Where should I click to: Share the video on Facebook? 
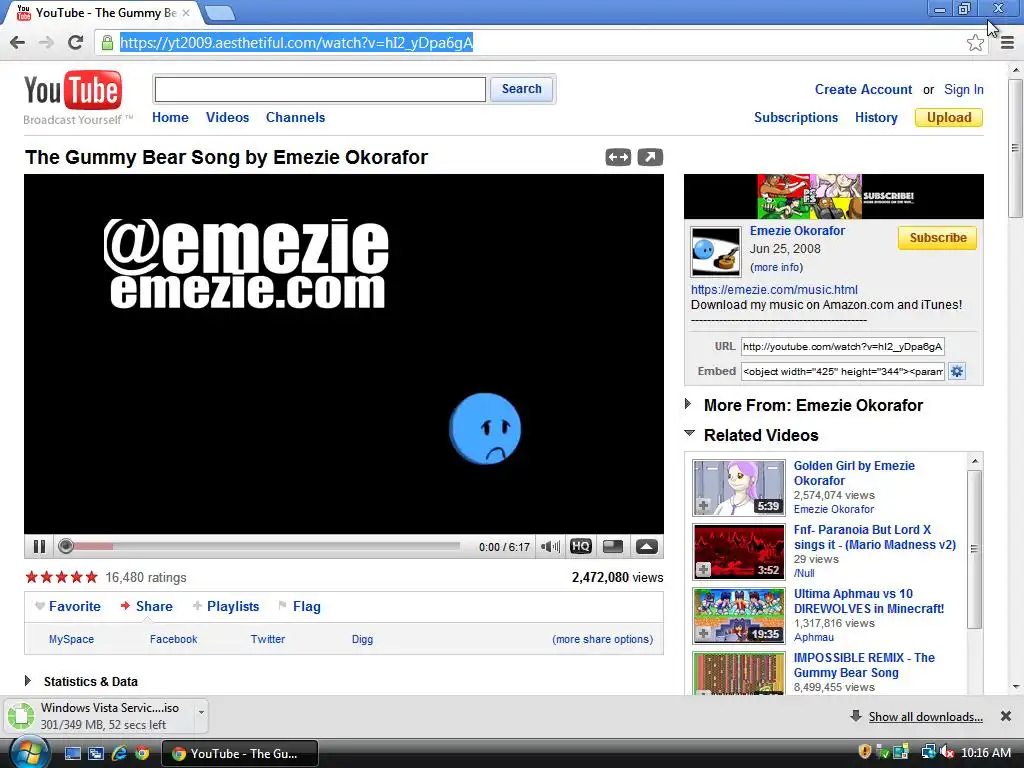click(x=173, y=639)
